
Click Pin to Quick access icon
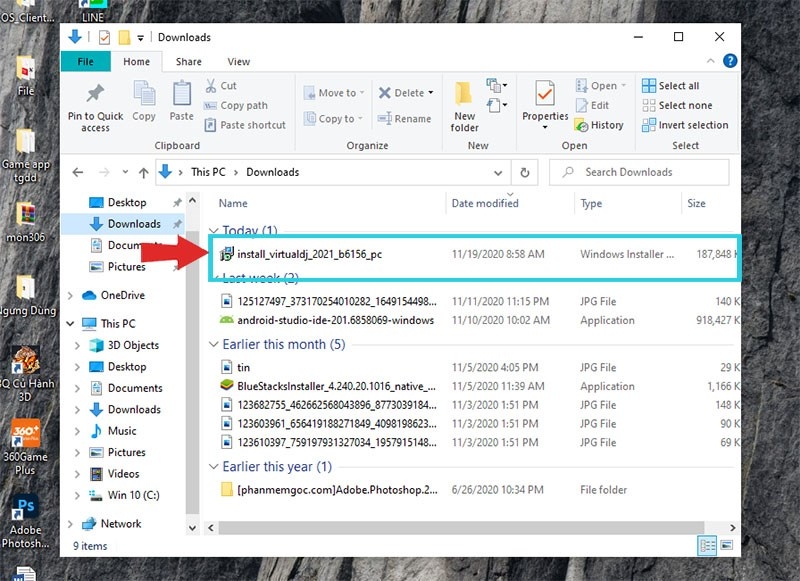tap(95, 94)
